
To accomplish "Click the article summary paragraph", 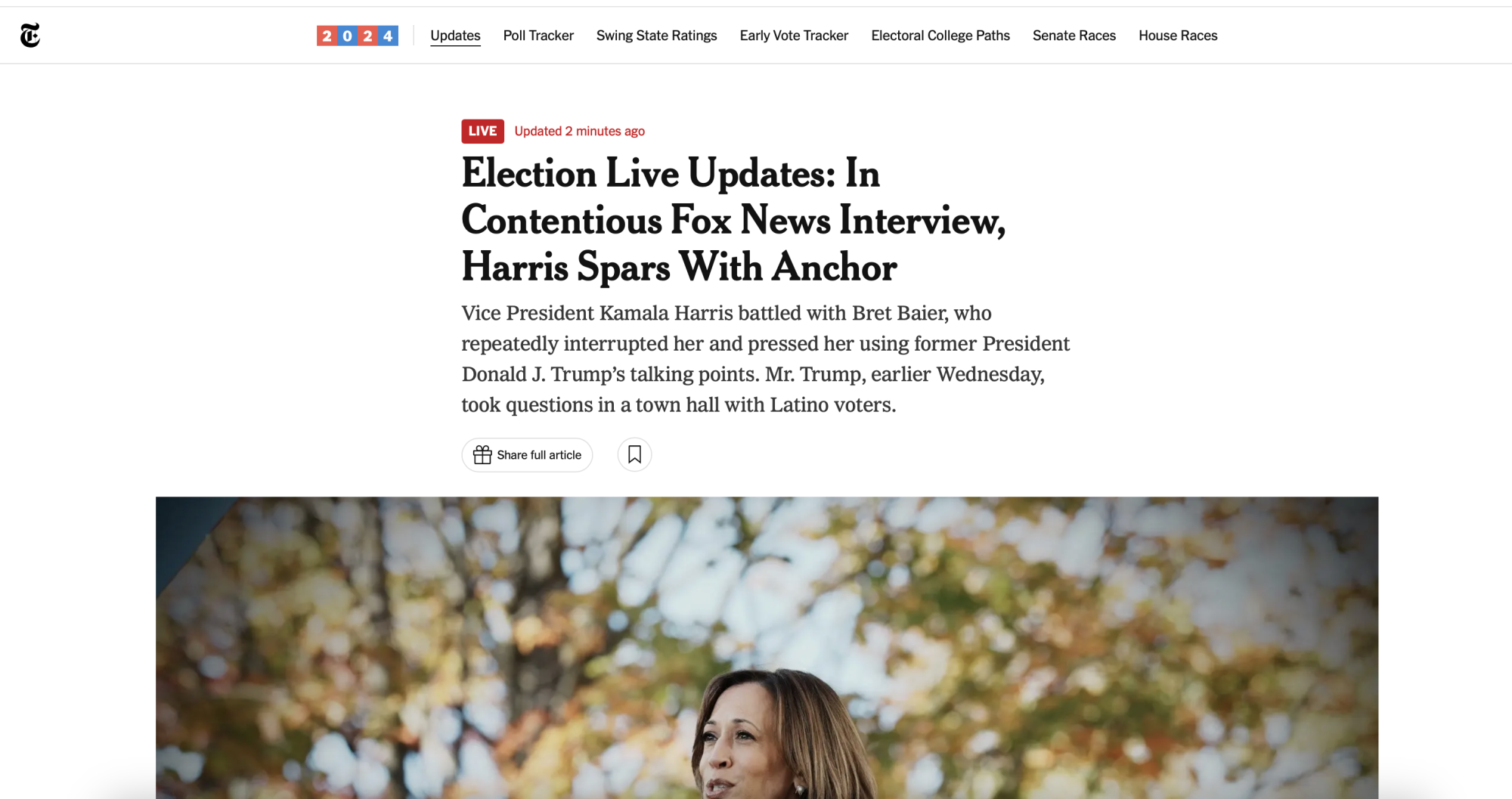I will pyautogui.click(x=766, y=358).
